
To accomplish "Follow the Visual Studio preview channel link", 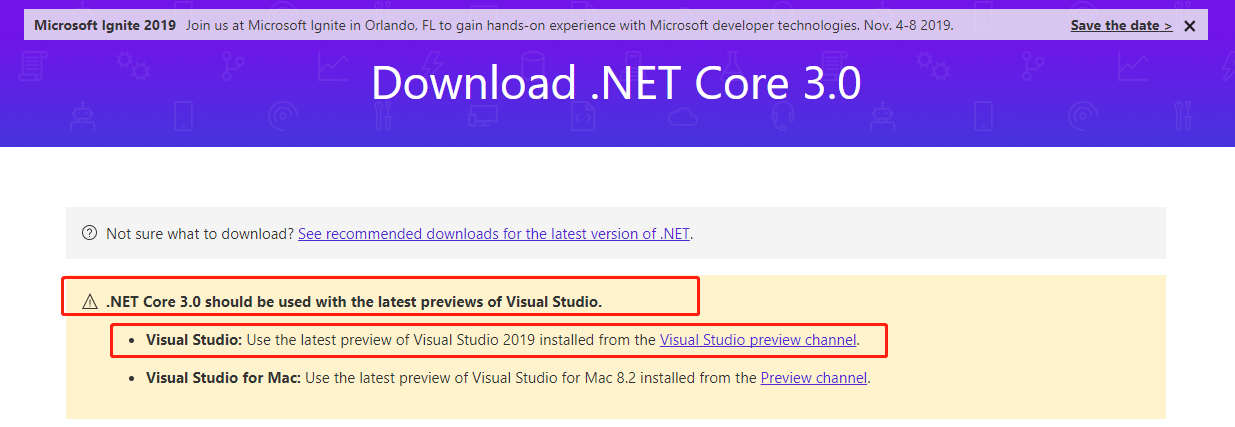I will [x=758, y=340].
